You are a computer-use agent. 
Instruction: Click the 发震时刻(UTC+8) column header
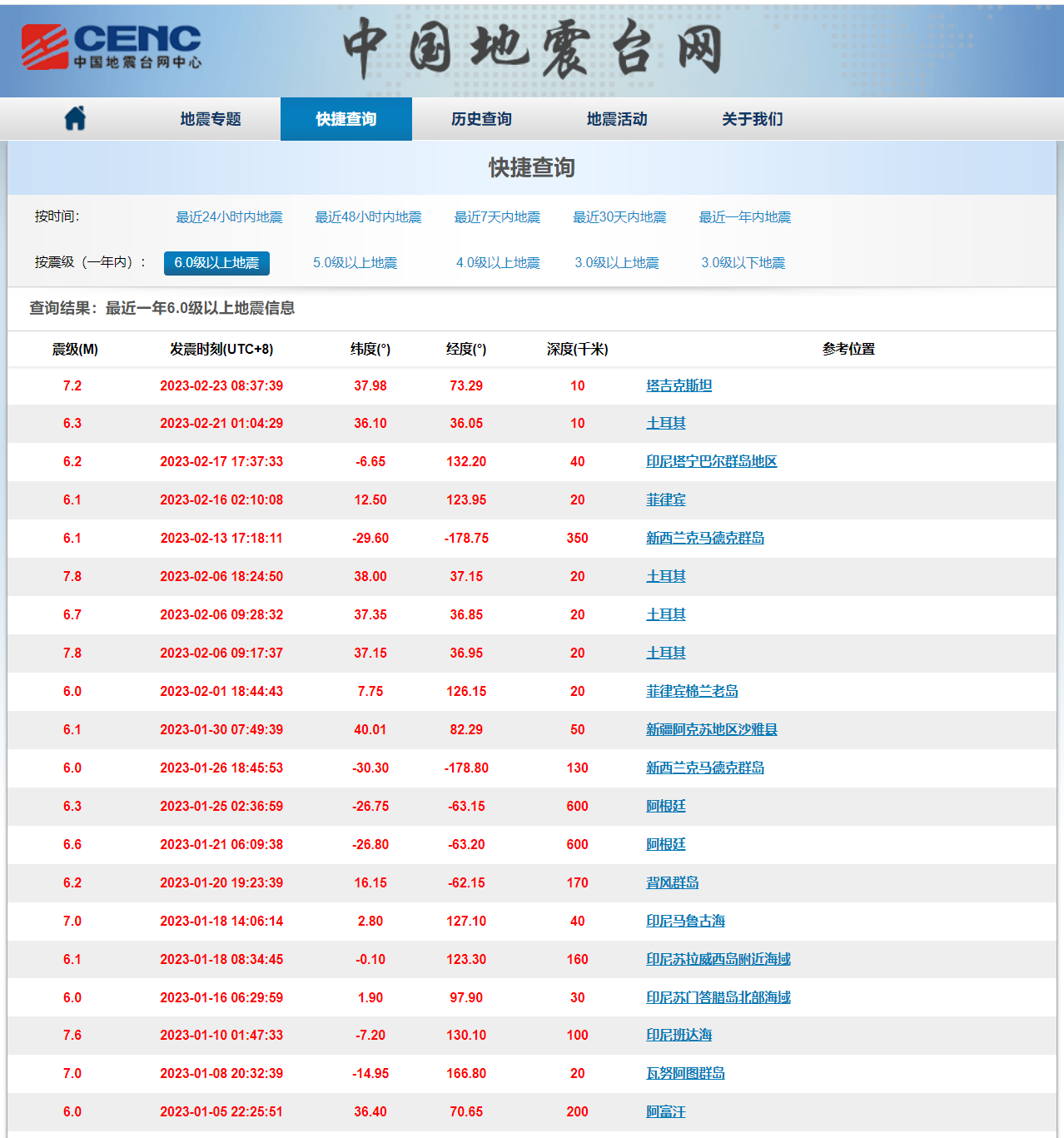tap(221, 350)
